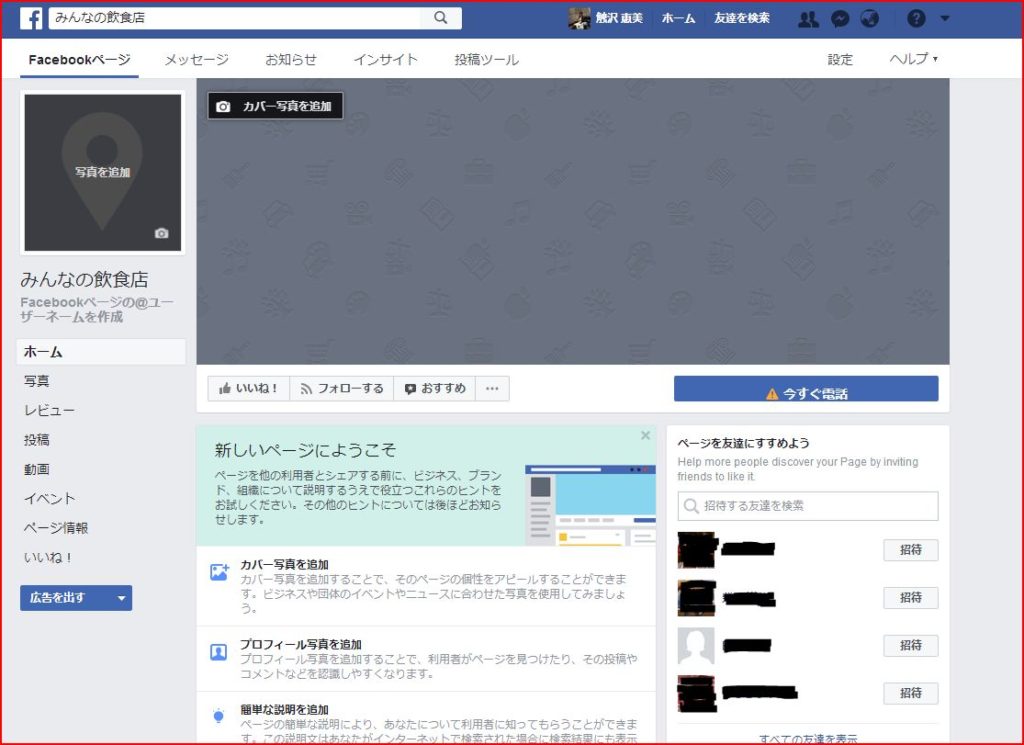This screenshot has height=745, width=1024.
Task: Click the camera icon to add cover photo
Action: coord(222,105)
